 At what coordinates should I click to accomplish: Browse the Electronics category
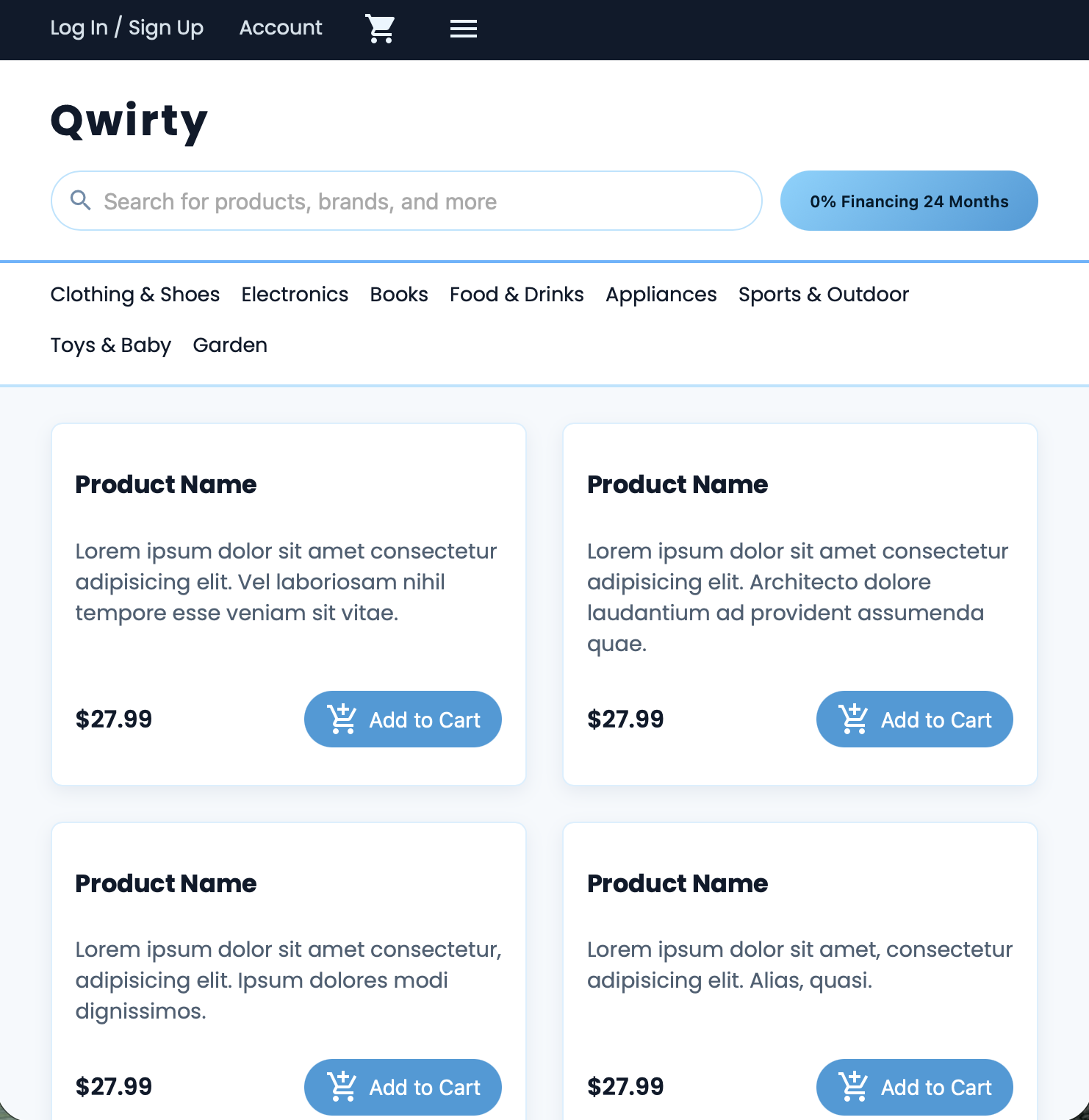click(x=295, y=294)
